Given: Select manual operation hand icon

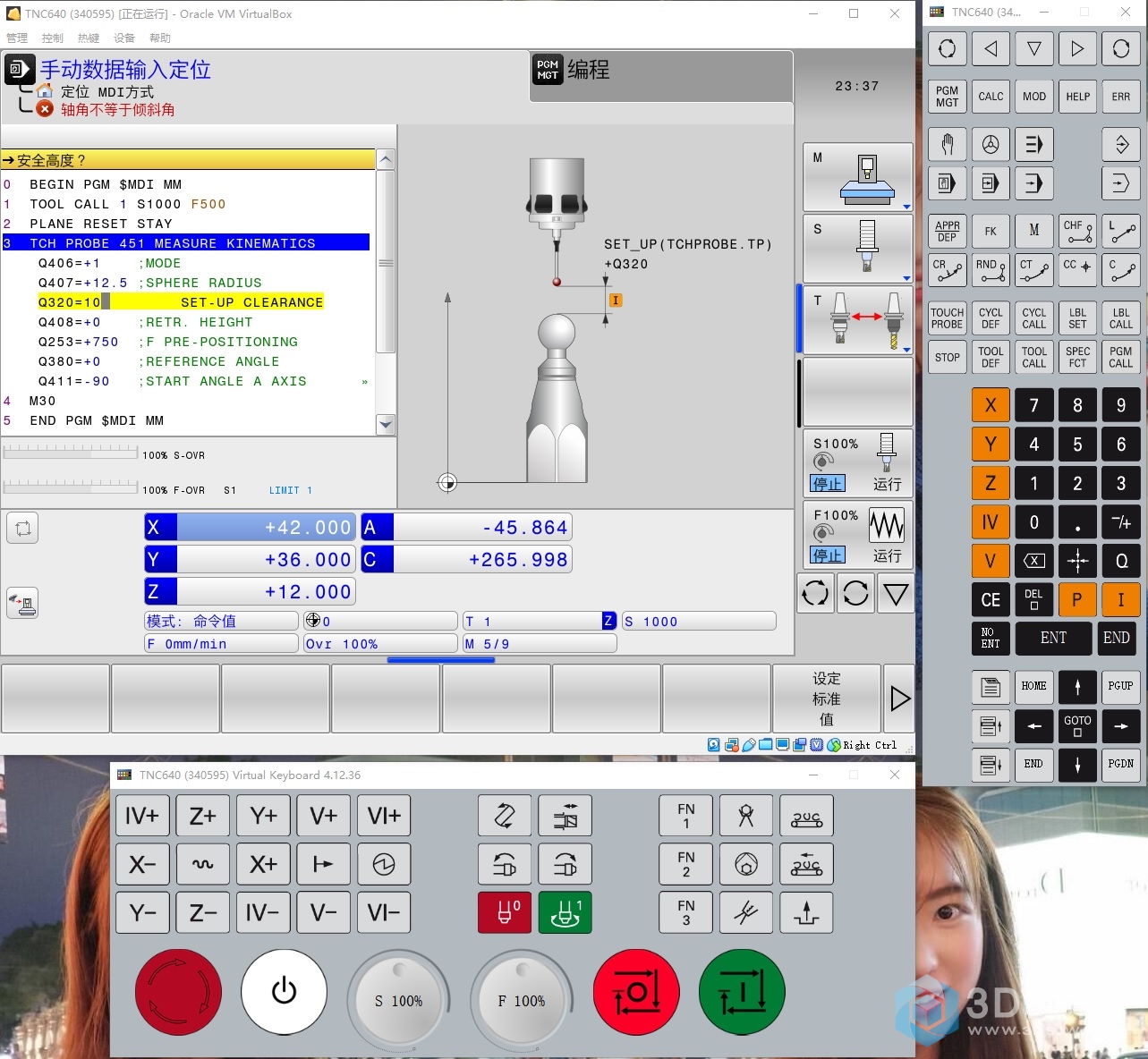Looking at the screenshot, I should pos(947,144).
